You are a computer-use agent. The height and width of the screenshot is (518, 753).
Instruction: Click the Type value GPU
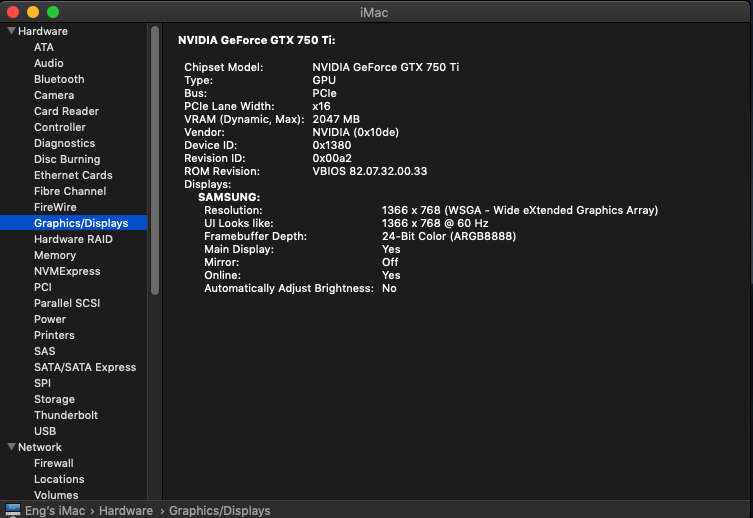coord(324,80)
